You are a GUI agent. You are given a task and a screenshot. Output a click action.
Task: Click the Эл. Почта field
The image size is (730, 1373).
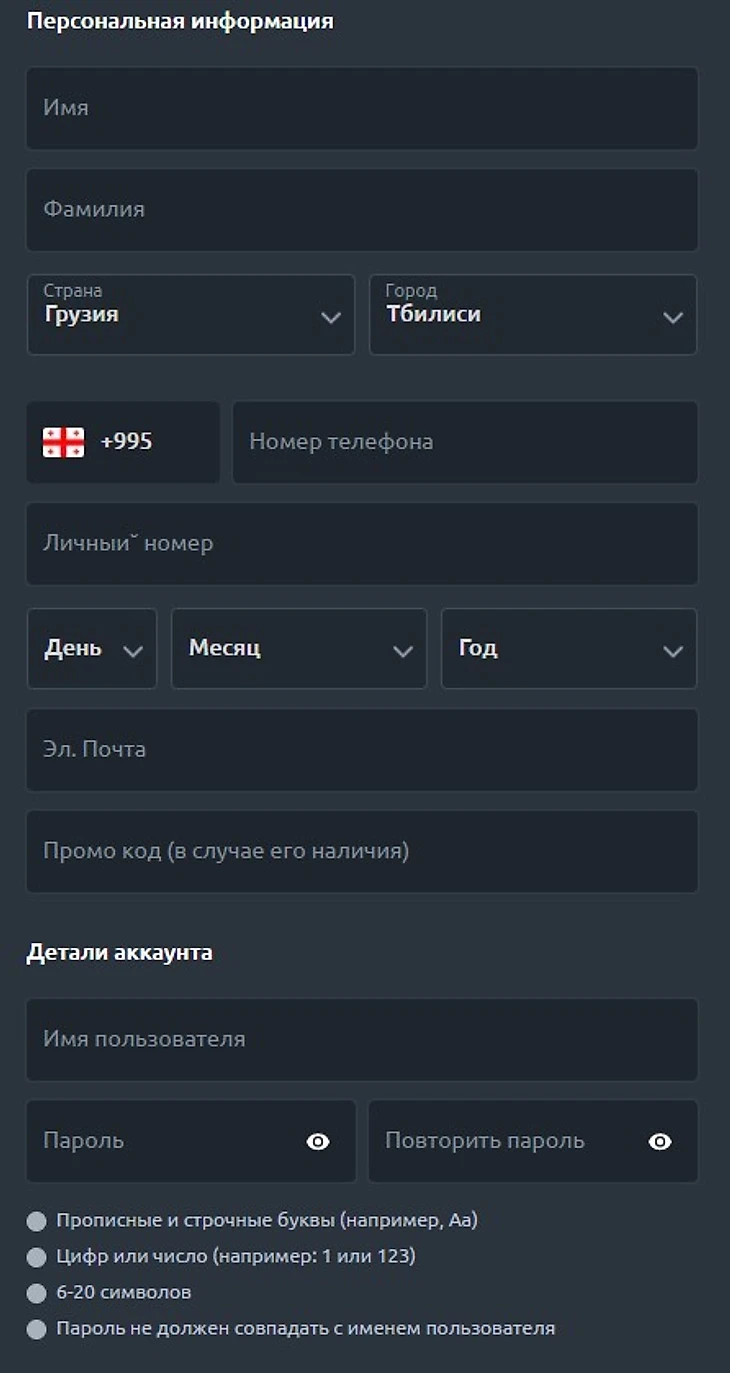point(362,750)
